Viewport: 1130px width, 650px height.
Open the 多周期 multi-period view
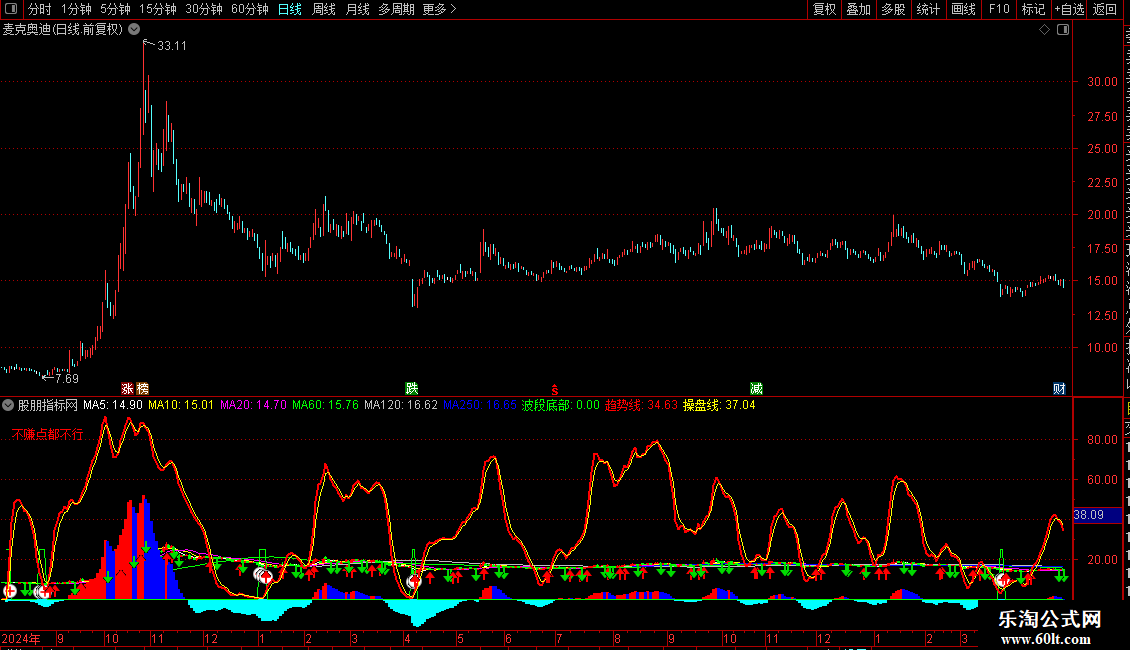[396, 9]
